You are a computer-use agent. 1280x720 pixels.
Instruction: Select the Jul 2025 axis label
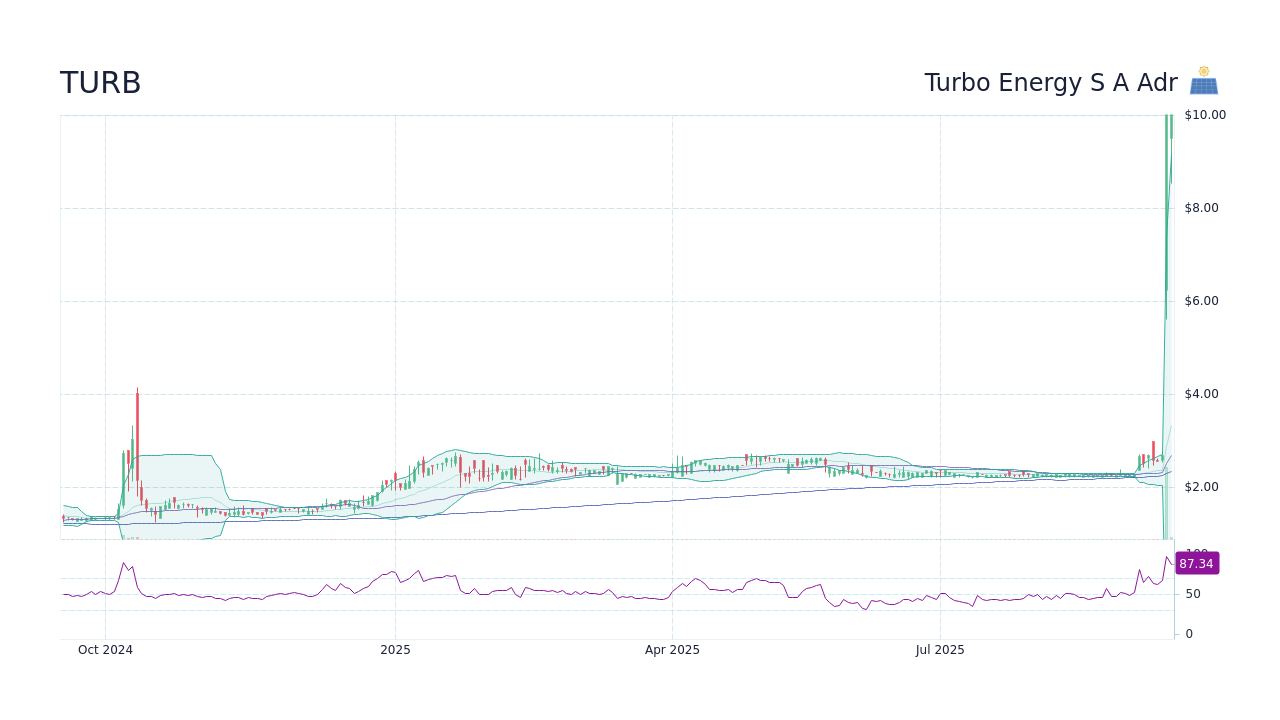click(x=940, y=649)
